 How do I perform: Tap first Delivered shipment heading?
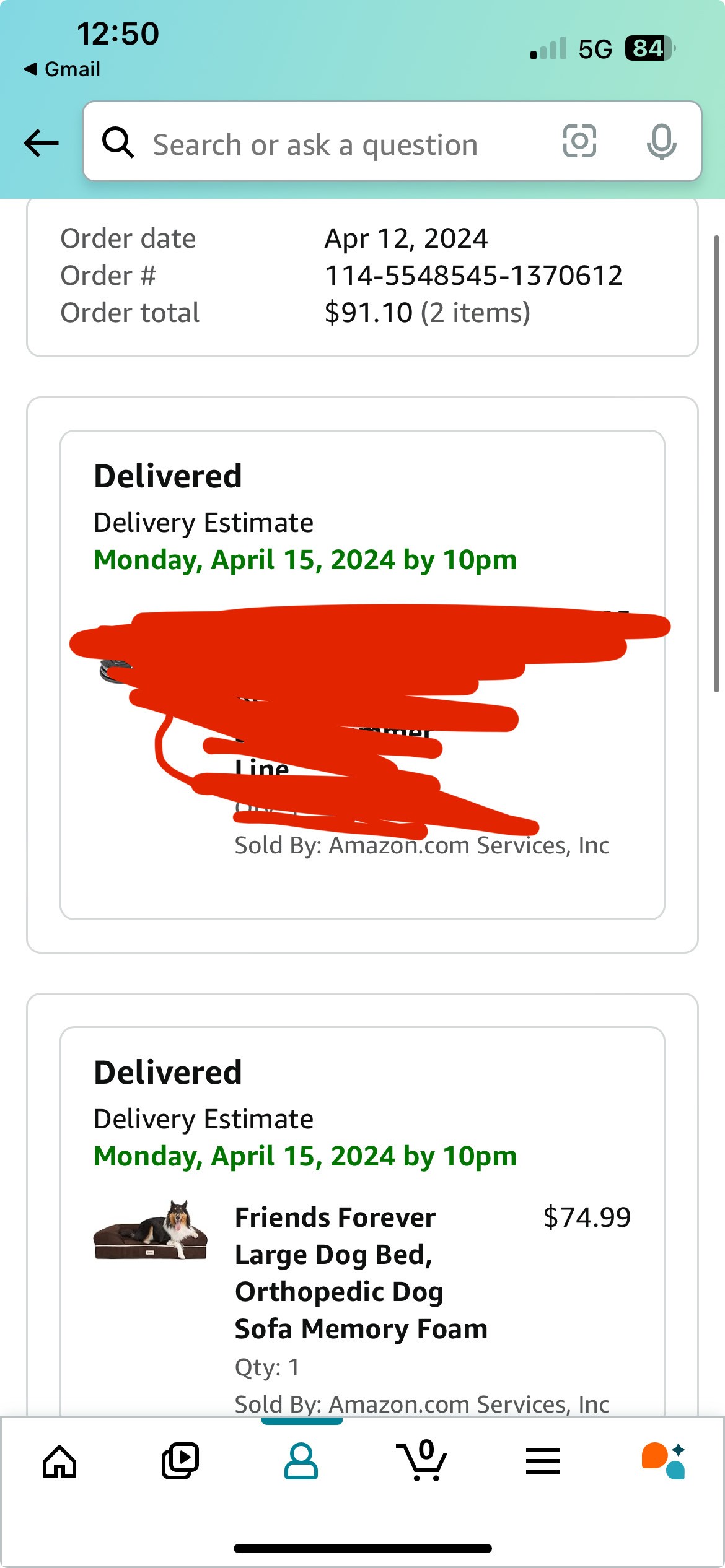168,476
